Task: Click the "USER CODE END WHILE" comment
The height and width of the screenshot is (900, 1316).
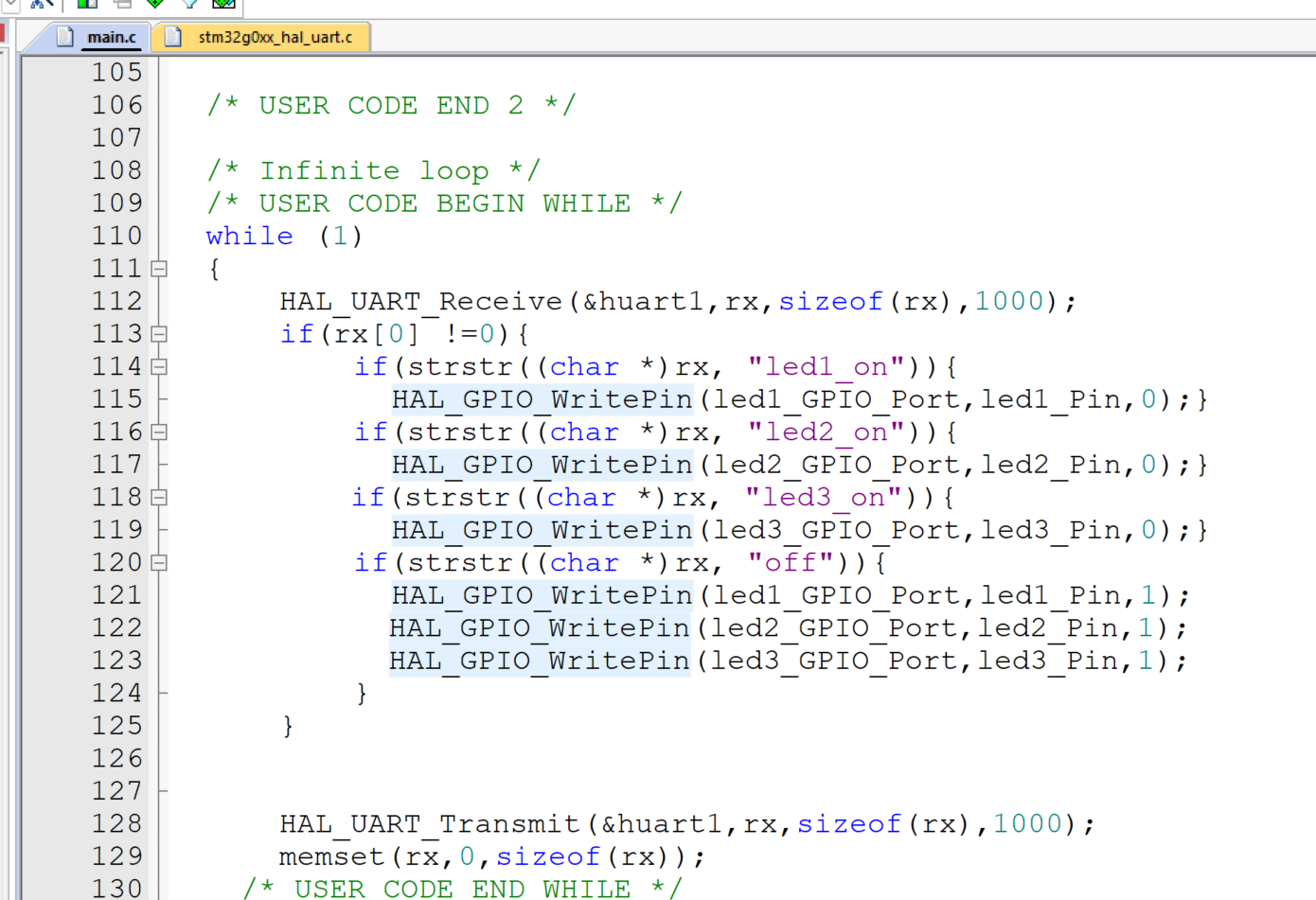Action: click(x=462, y=889)
